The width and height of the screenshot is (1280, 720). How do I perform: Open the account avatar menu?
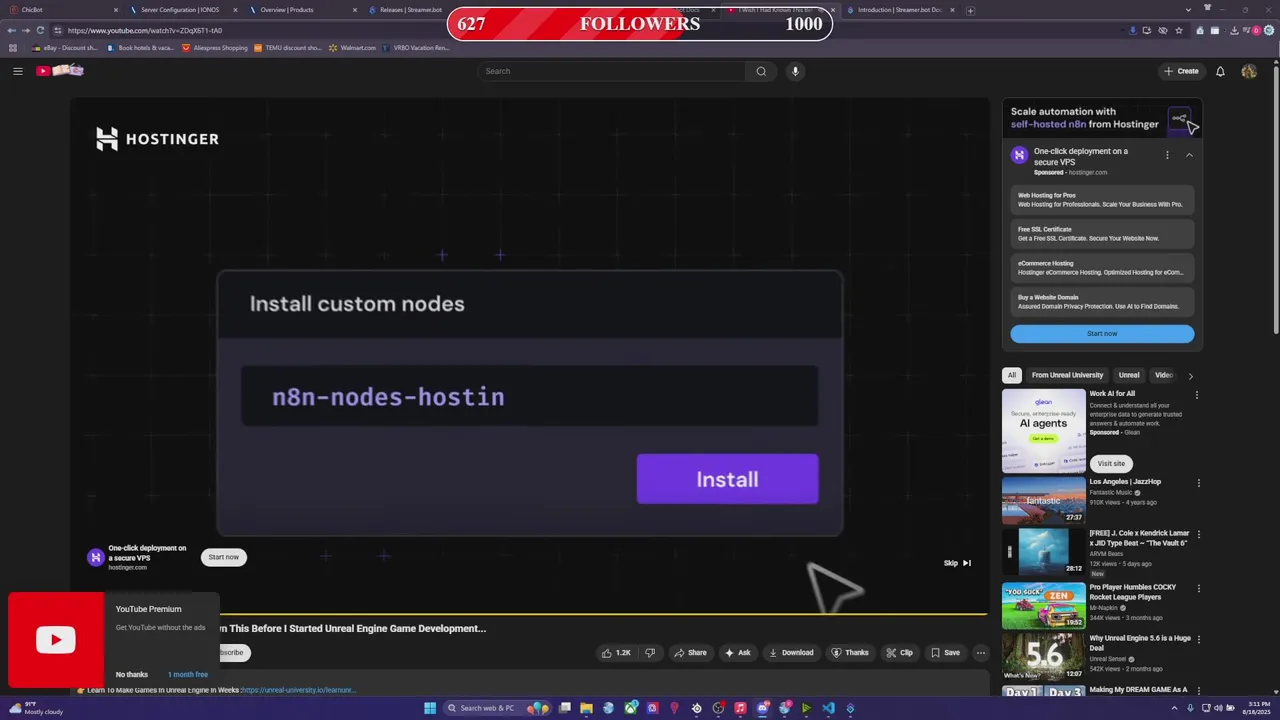click(x=1249, y=71)
